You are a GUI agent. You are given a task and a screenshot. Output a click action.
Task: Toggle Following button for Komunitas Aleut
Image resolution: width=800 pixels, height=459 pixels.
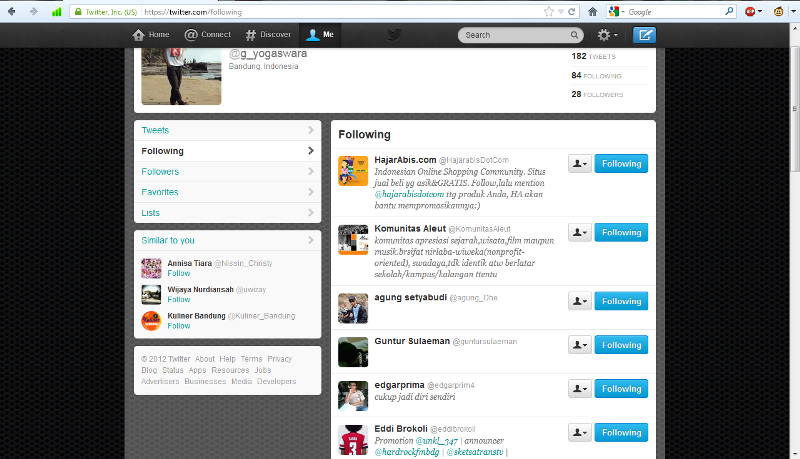tap(621, 233)
